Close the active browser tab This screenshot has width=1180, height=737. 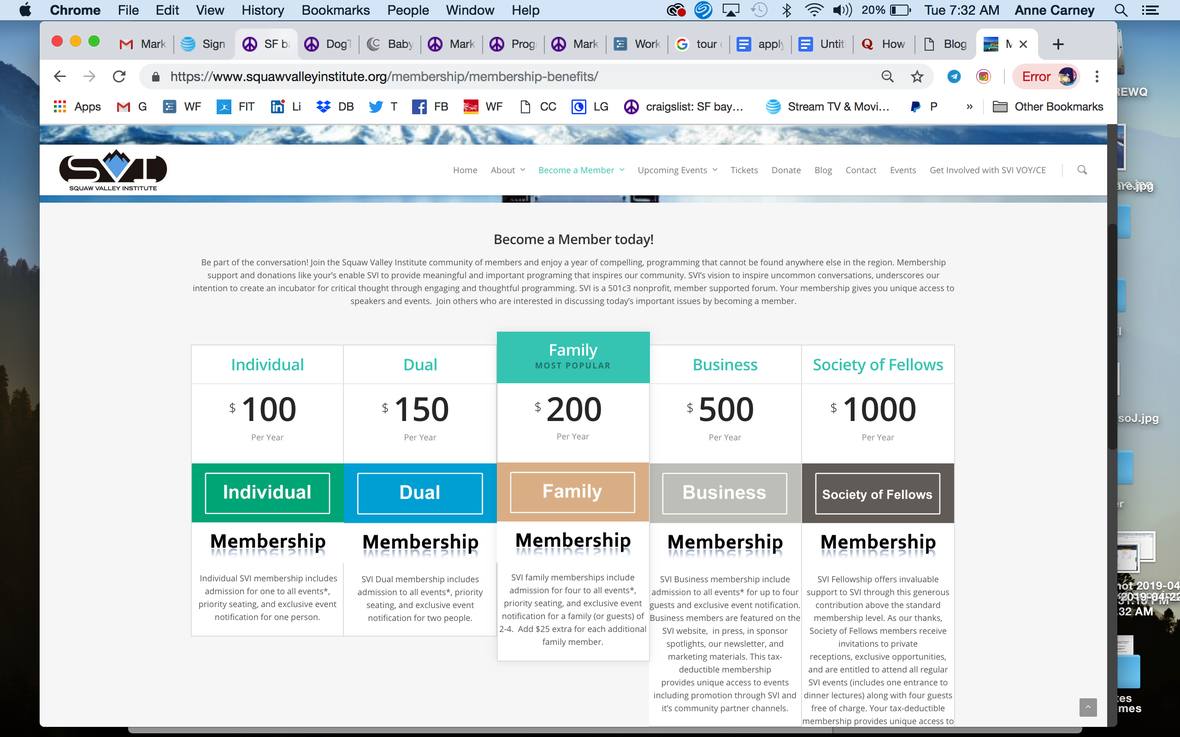pyautogui.click(x=1023, y=44)
